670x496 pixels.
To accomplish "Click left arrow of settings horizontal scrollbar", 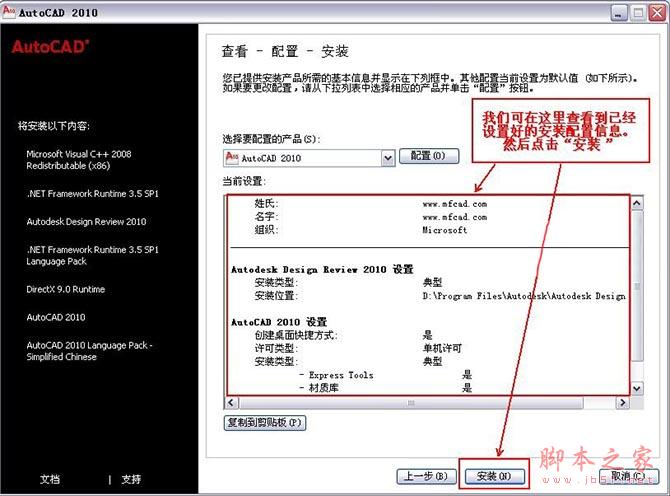I will (x=231, y=402).
